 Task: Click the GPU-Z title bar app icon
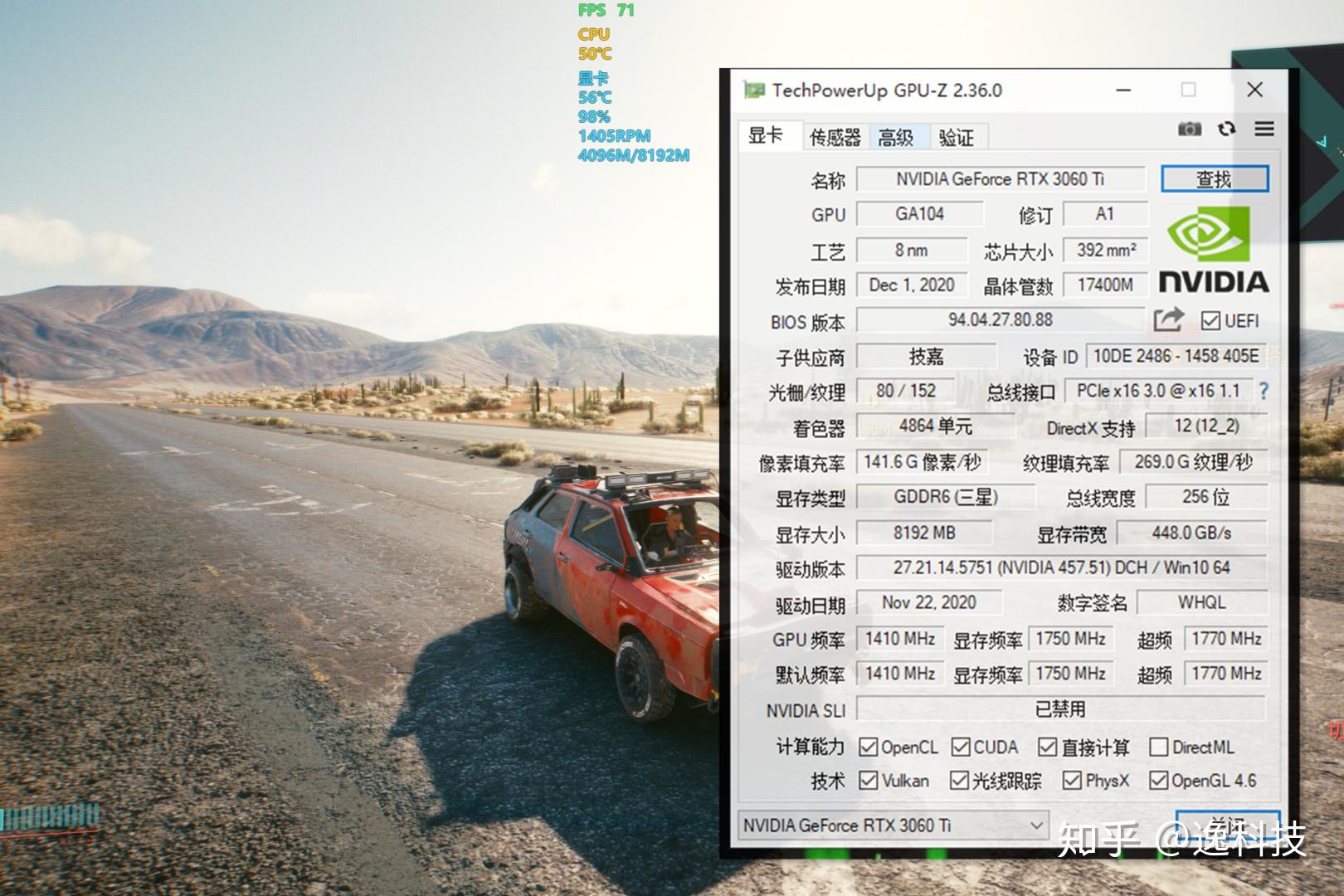coord(753,90)
